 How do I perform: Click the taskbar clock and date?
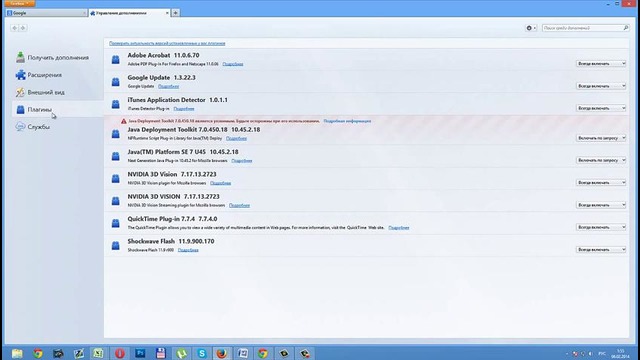620,353
